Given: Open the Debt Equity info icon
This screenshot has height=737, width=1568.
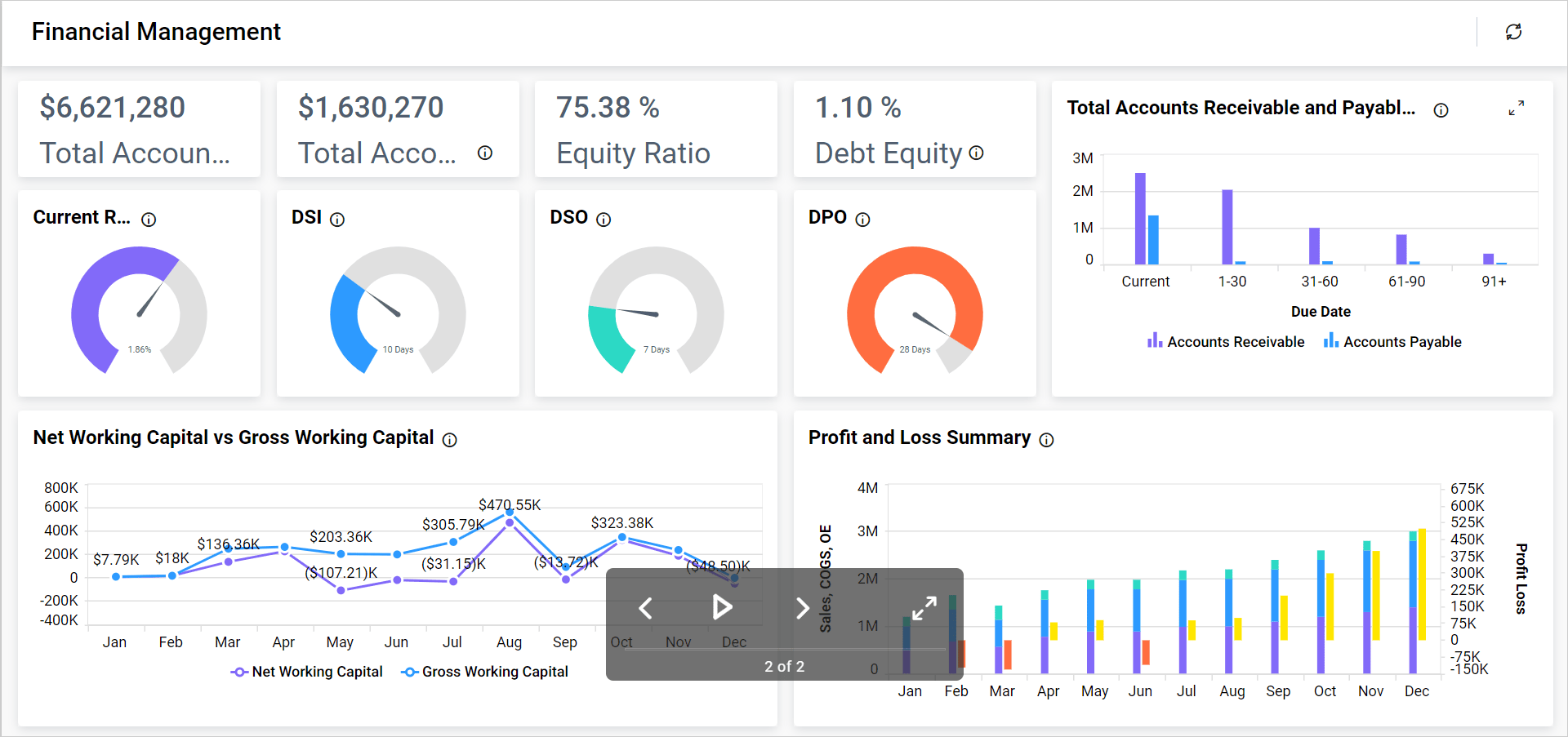Looking at the screenshot, I should 976,153.
